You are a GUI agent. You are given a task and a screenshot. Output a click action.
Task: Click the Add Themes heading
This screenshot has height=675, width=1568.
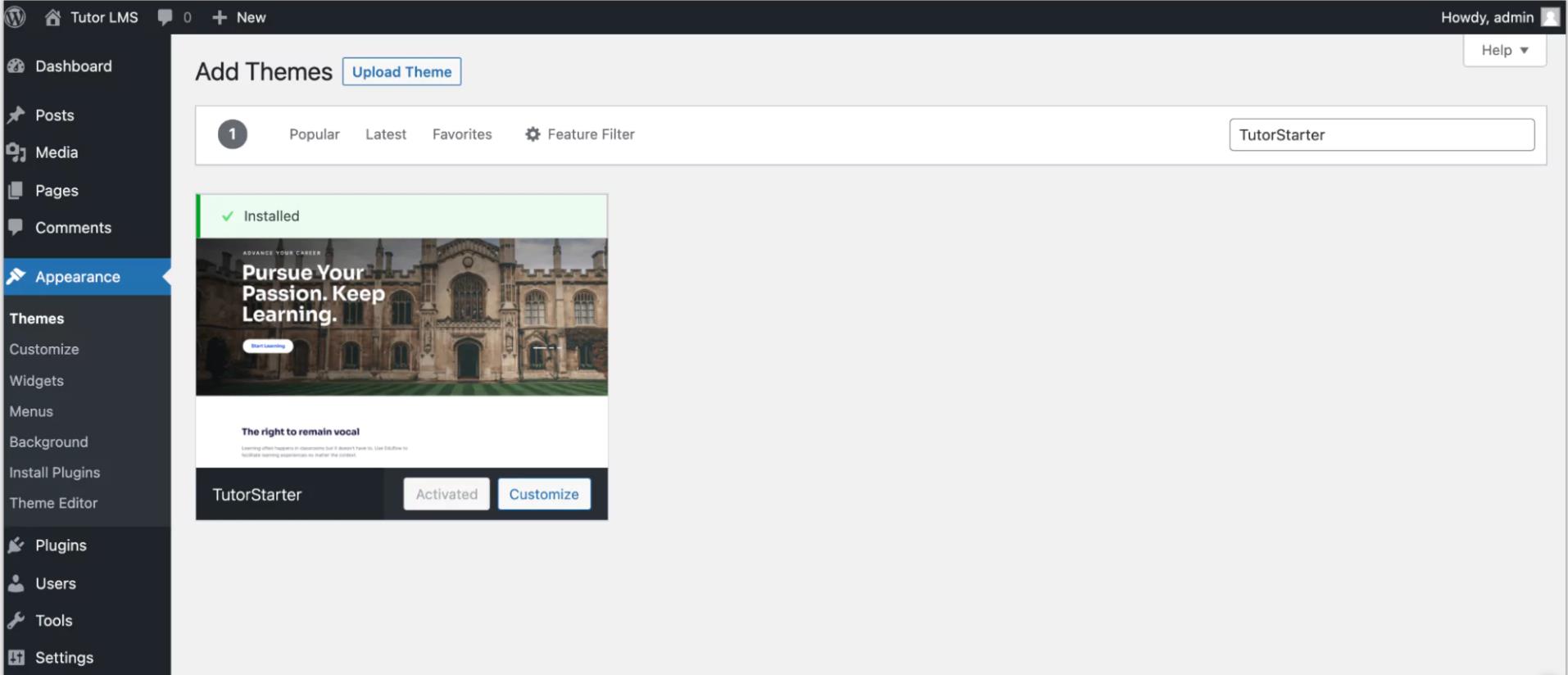(x=264, y=72)
